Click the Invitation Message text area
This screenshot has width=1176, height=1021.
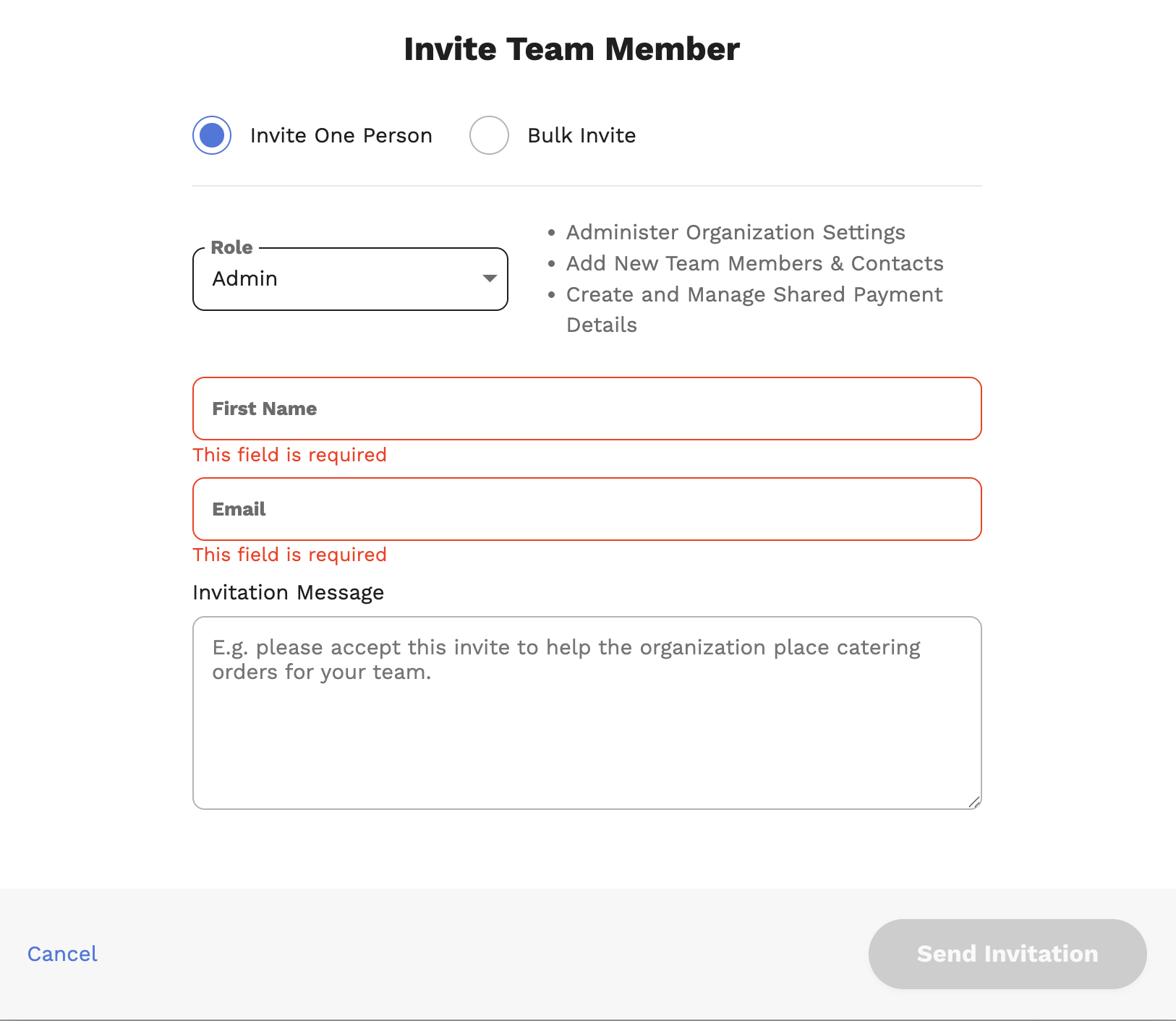(x=586, y=712)
